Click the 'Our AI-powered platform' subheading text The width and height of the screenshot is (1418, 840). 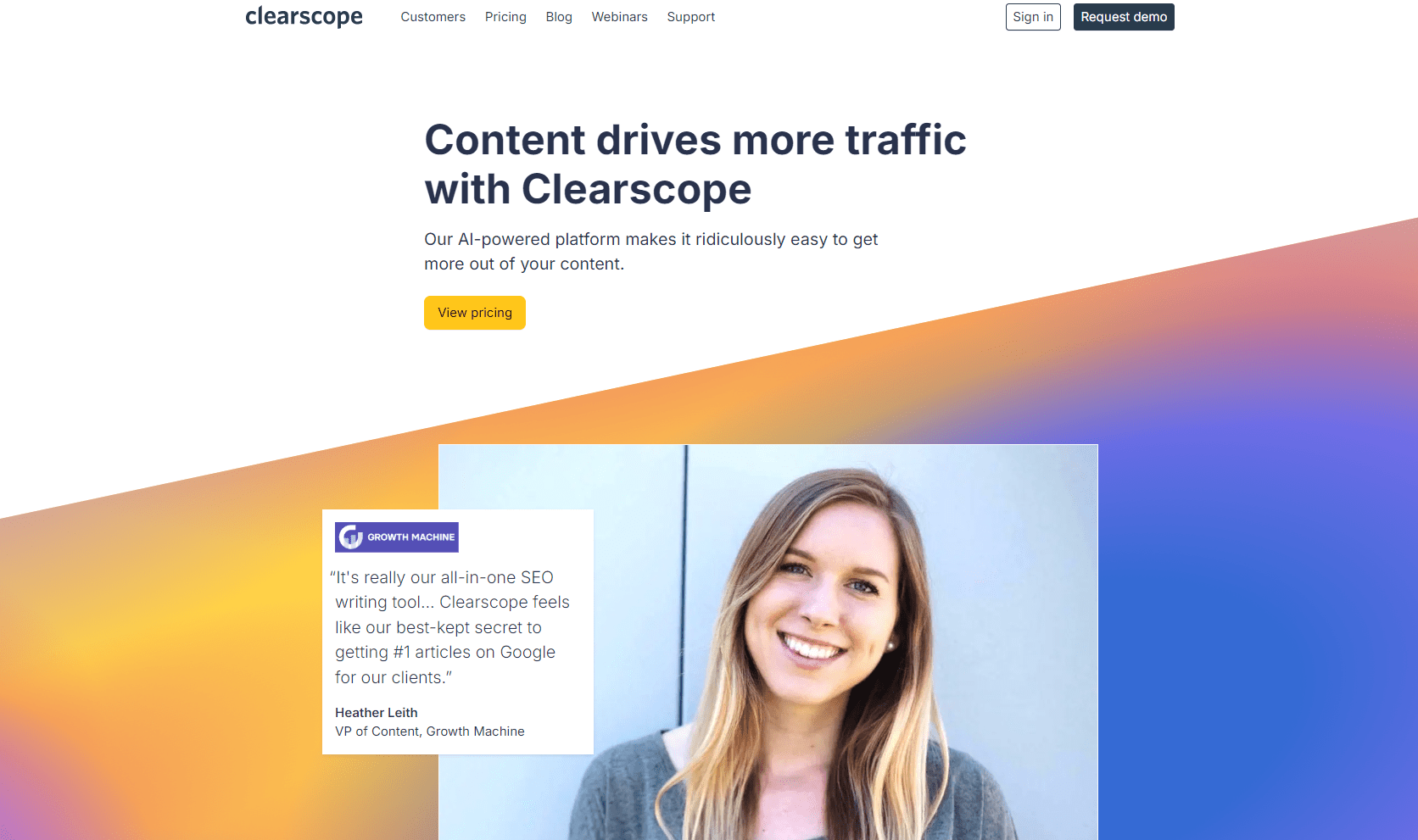pyautogui.click(x=650, y=252)
